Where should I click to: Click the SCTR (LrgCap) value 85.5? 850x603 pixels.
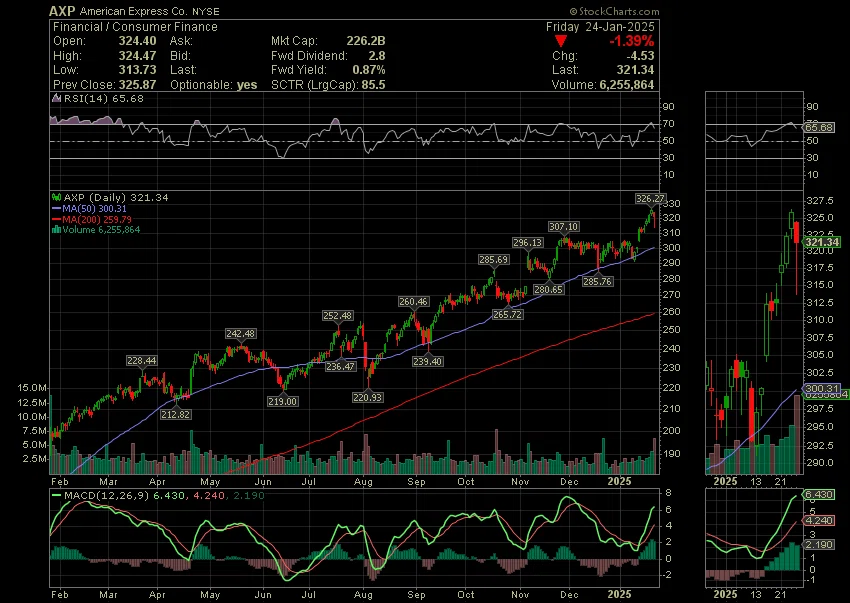(x=373, y=85)
